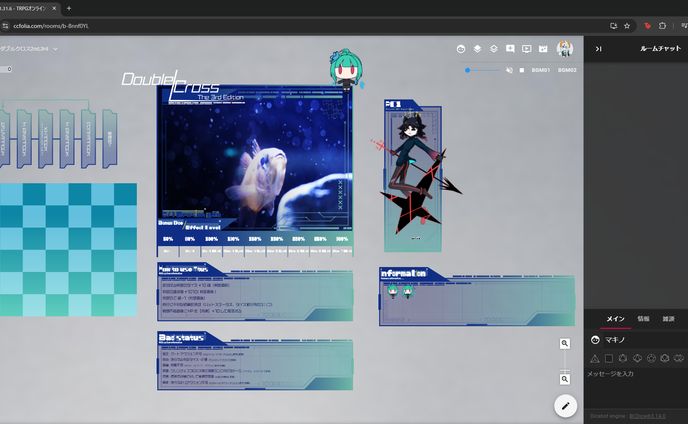Select the chat speaker character icon beside マキノ
This screenshot has width=688, height=424.
[595, 340]
